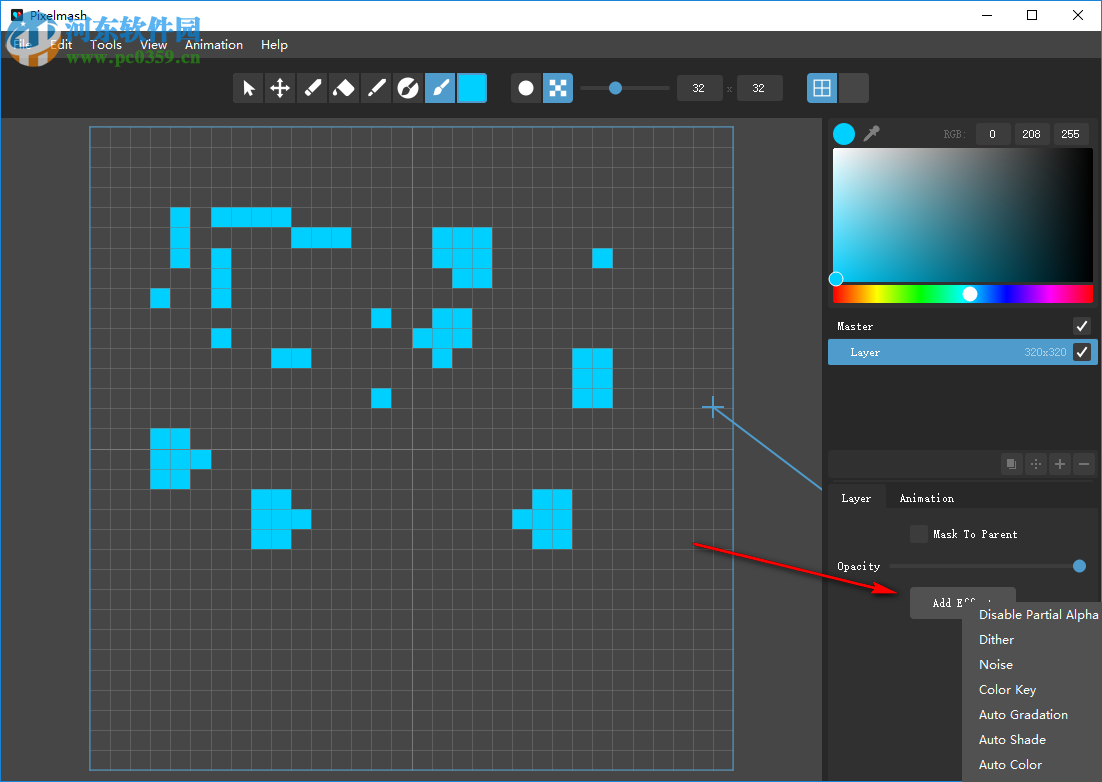1102x782 pixels.
Task: Toggle Master layer visibility checkbox
Action: pos(1081,326)
